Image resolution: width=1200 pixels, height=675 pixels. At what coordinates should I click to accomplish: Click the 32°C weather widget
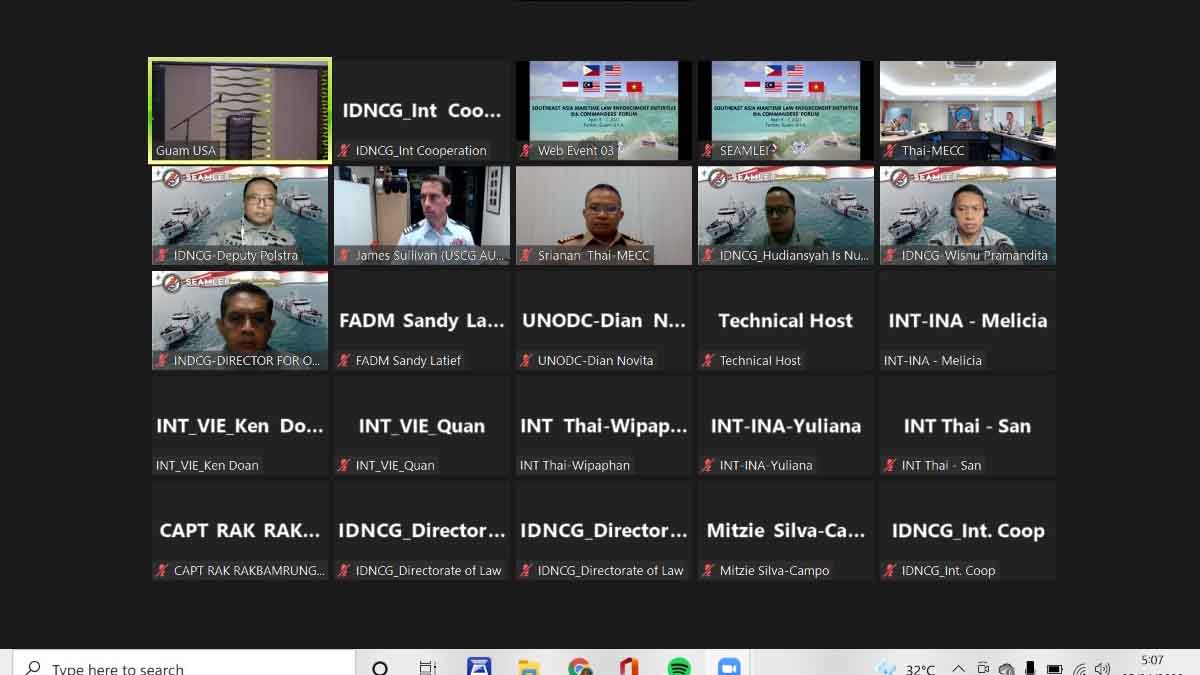point(905,668)
